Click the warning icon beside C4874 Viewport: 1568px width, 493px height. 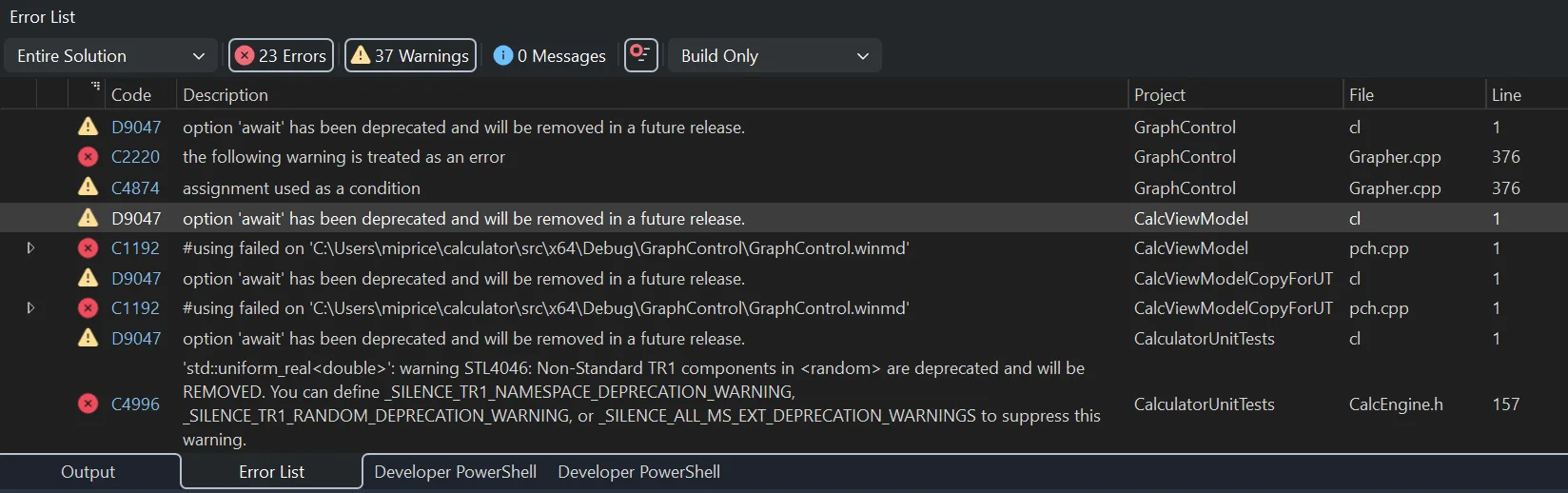pos(88,187)
